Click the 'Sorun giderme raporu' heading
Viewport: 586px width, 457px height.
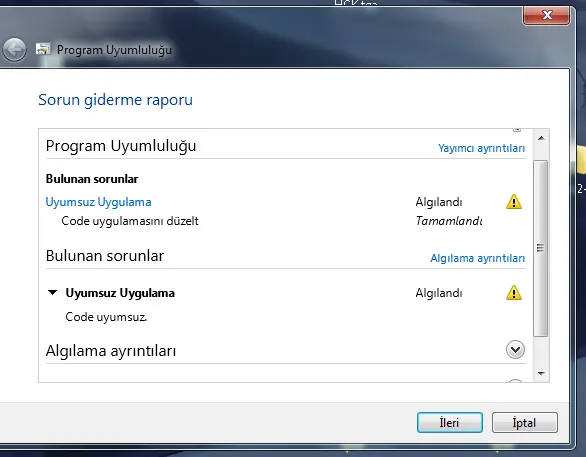pyautogui.click(x=115, y=100)
